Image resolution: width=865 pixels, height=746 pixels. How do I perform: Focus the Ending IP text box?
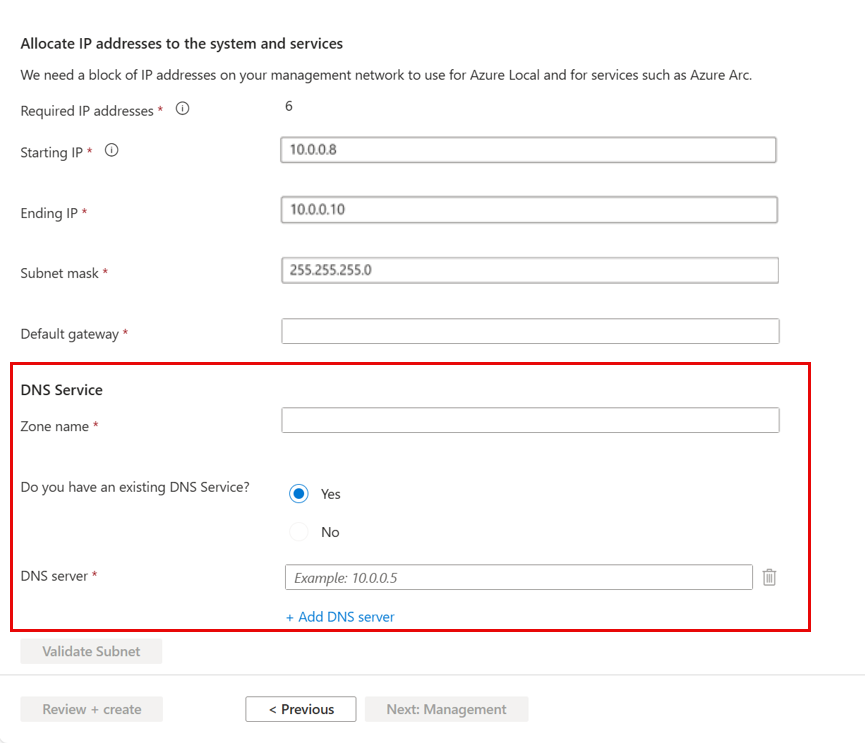[x=528, y=210]
